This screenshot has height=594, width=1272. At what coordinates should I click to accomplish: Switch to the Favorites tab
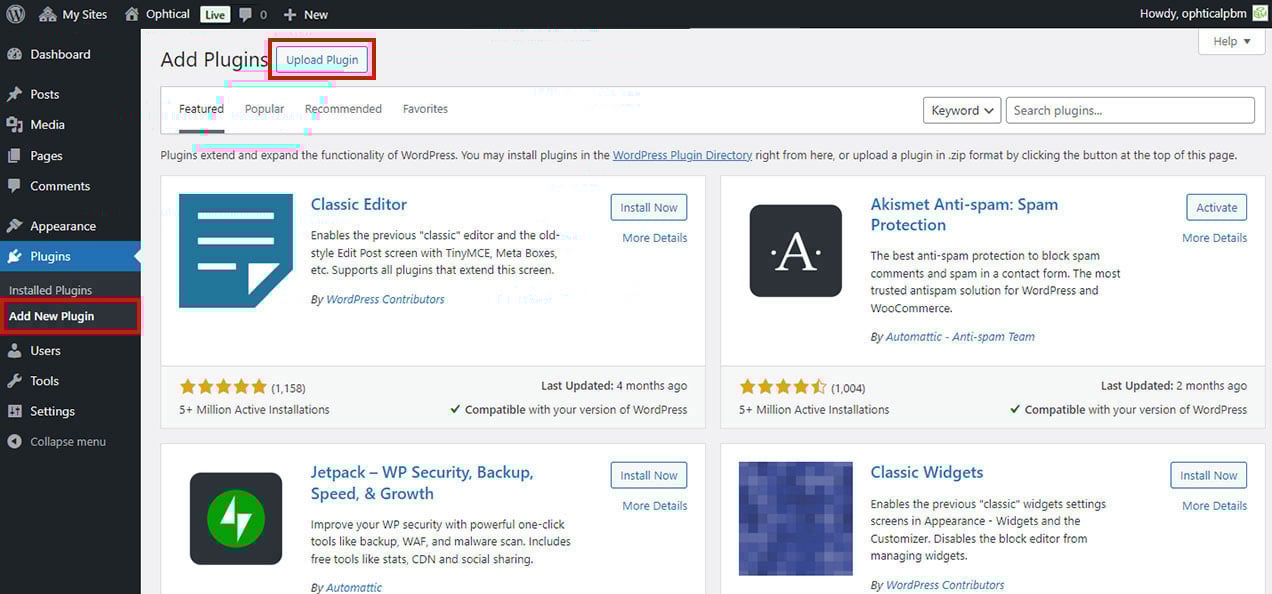coord(425,109)
